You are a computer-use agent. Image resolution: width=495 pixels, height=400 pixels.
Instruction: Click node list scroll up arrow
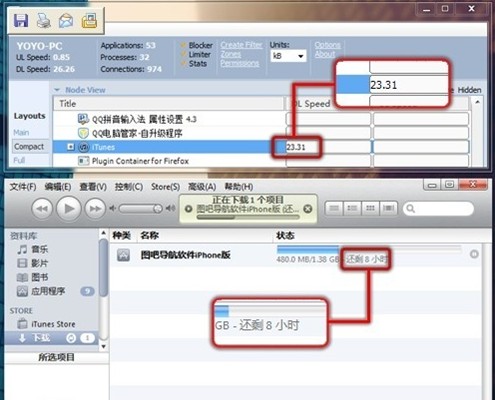(x=477, y=102)
